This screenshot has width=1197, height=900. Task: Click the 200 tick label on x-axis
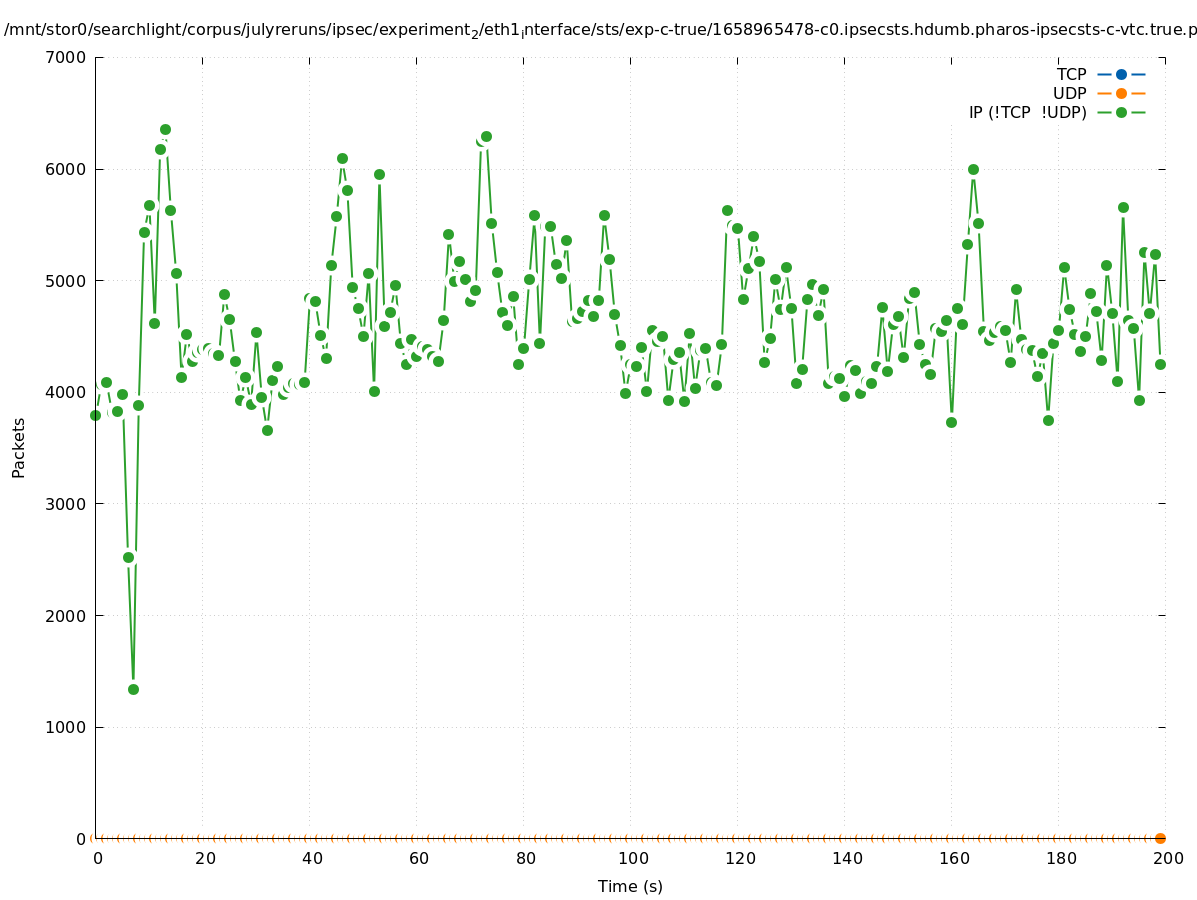point(1167,858)
